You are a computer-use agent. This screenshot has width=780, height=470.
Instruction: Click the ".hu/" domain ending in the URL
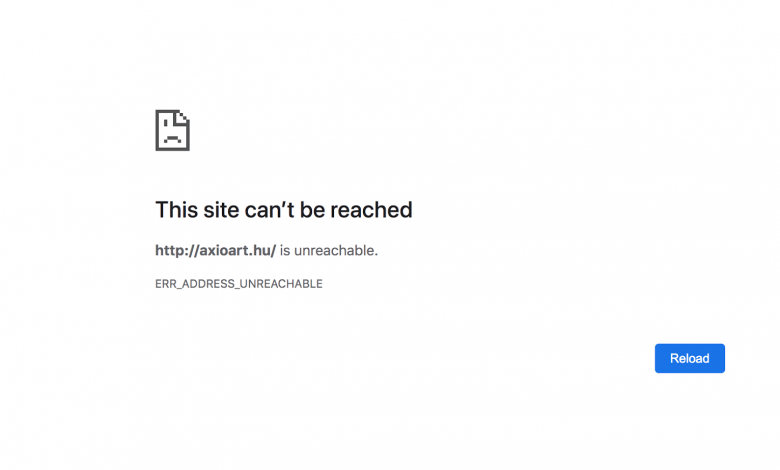point(263,250)
